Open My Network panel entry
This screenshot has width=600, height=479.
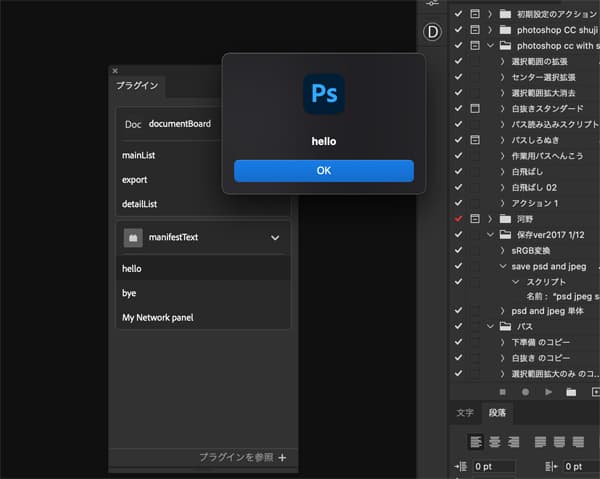coord(157,317)
